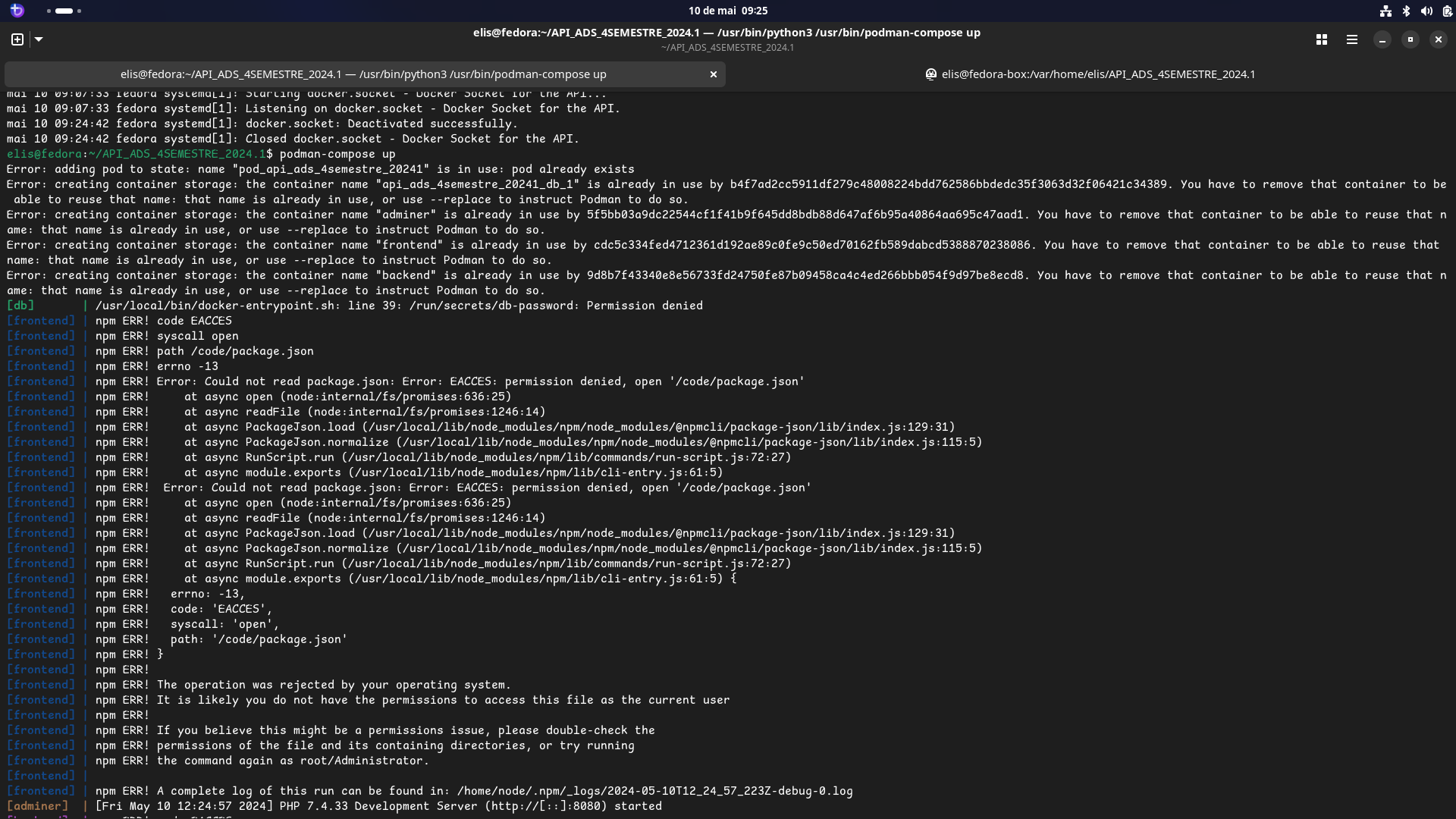The width and height of the screenshot is (1456, 819).
Task: Click the volume speaker icon
Action: click(1426, 11)
